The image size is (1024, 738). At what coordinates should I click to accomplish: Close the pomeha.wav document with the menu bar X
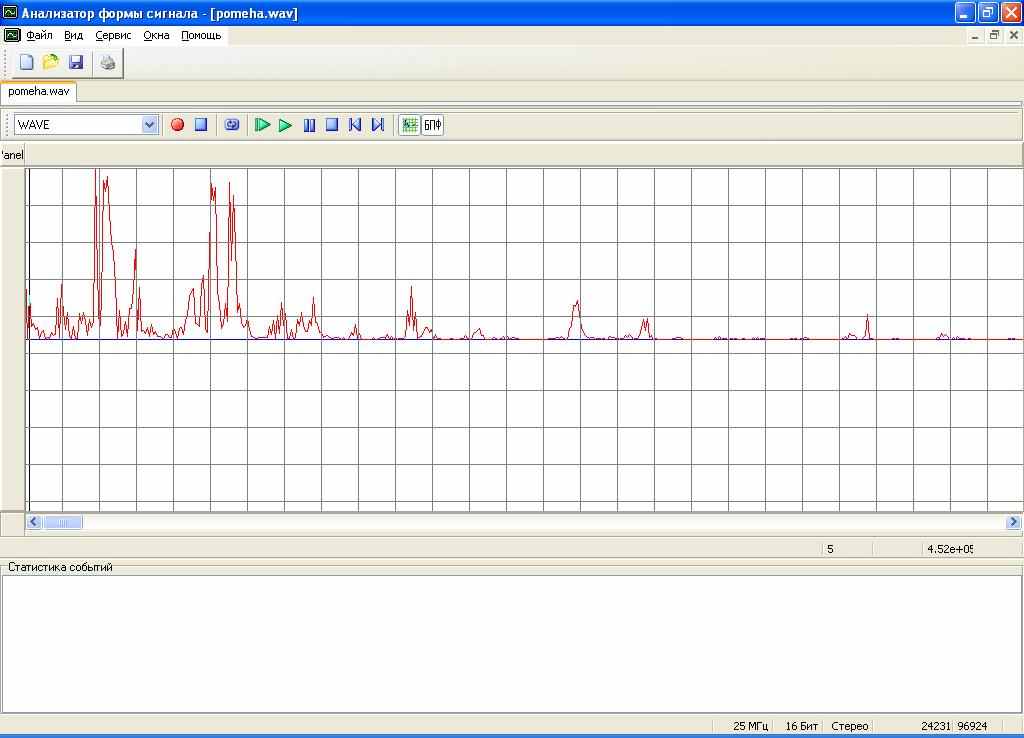1014,35
